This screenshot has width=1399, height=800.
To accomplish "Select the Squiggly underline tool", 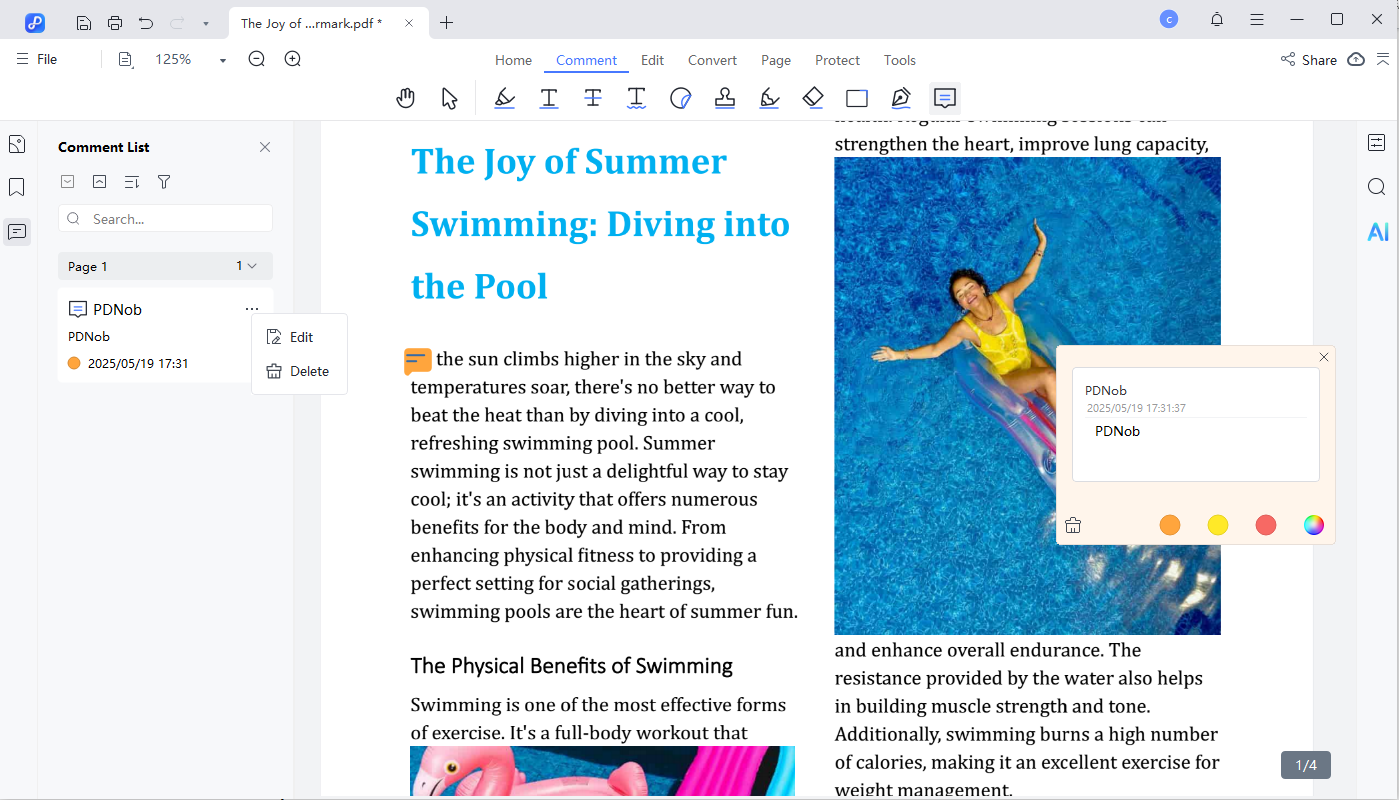I will pyautogui.click(x=636, y=97).
